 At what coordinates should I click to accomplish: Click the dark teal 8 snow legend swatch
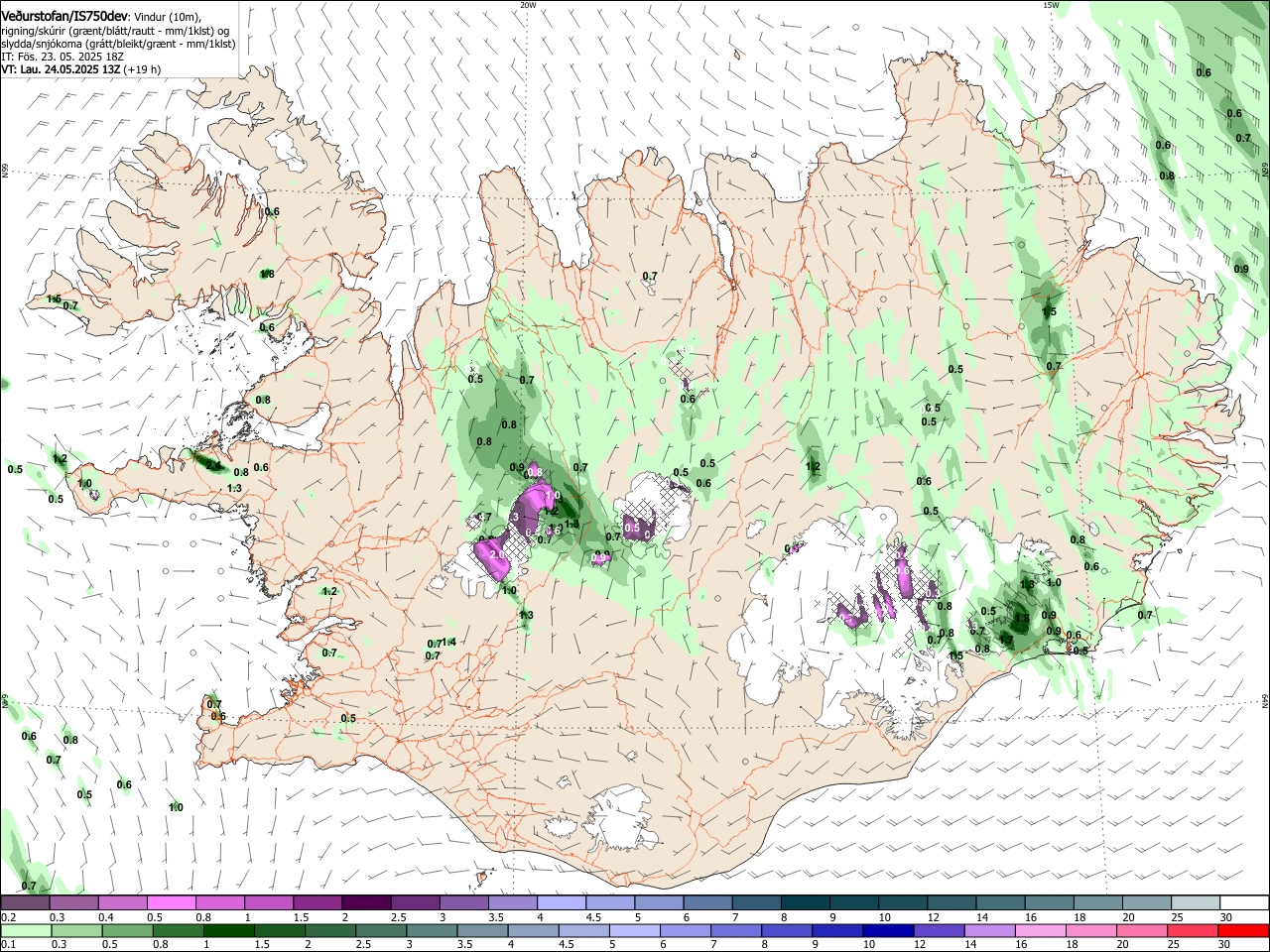tap(805, 903)
